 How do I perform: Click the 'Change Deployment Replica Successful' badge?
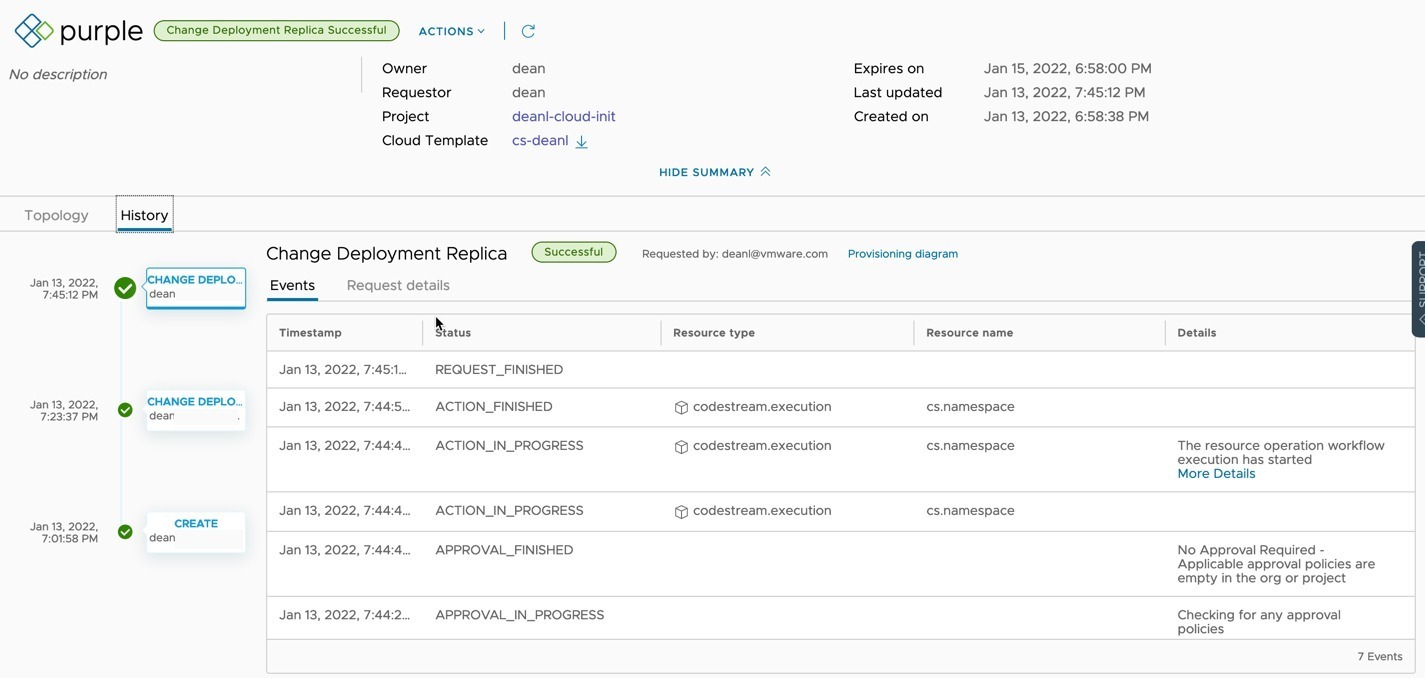(x=276, y=31)
